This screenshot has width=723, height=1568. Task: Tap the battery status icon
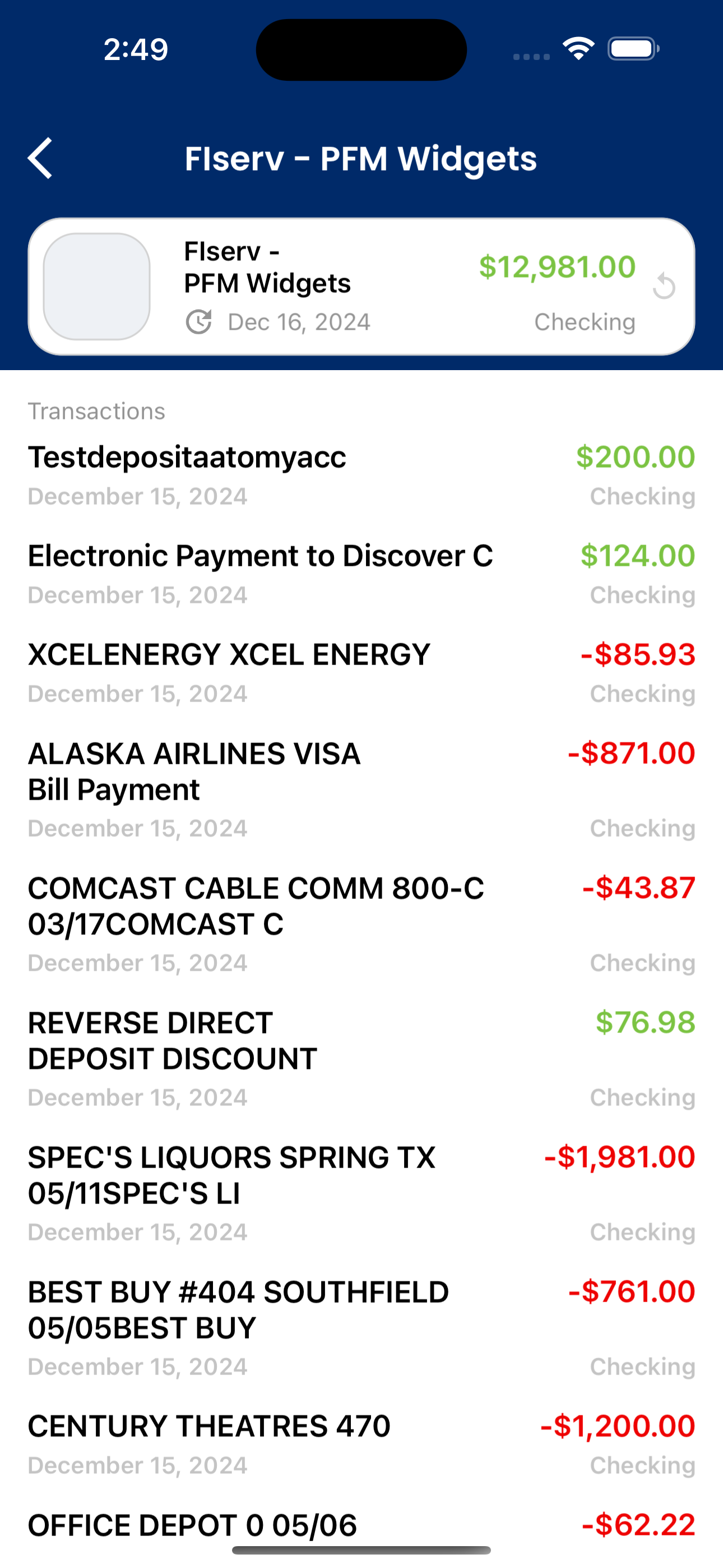[633, 49]
